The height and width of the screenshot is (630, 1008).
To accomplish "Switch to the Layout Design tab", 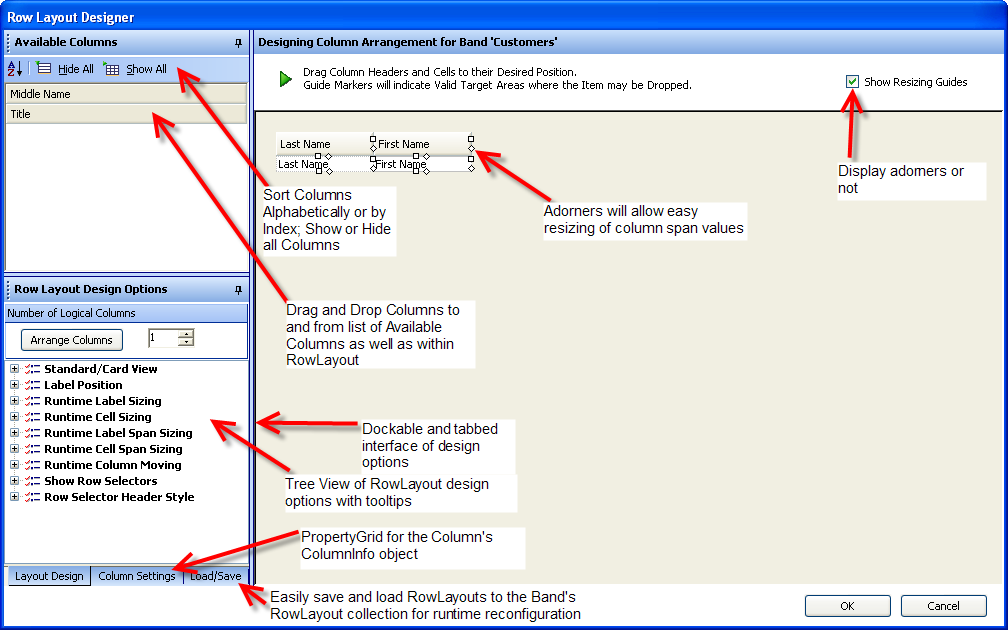I will (50, 576).
